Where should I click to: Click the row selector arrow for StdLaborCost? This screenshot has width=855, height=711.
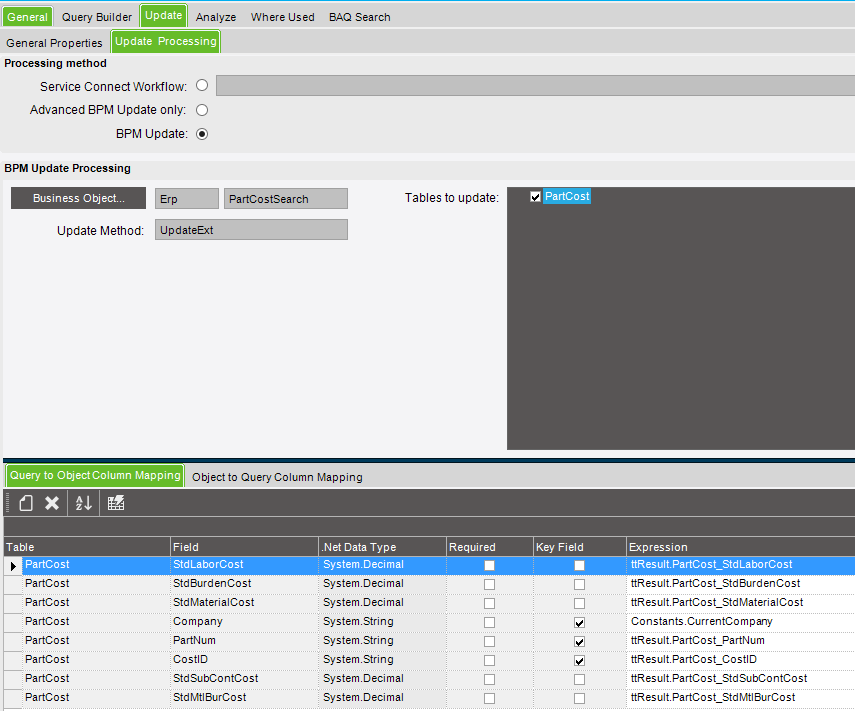(x=13, y=566)
